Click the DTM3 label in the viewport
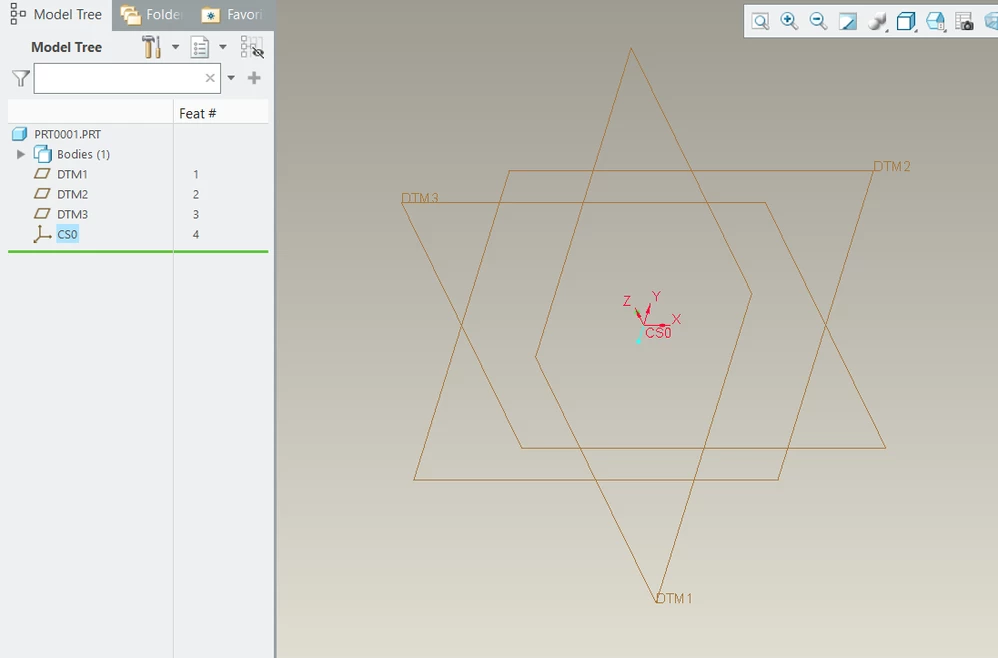Screen dimensions: 998x658 click(x=420, y=199)
